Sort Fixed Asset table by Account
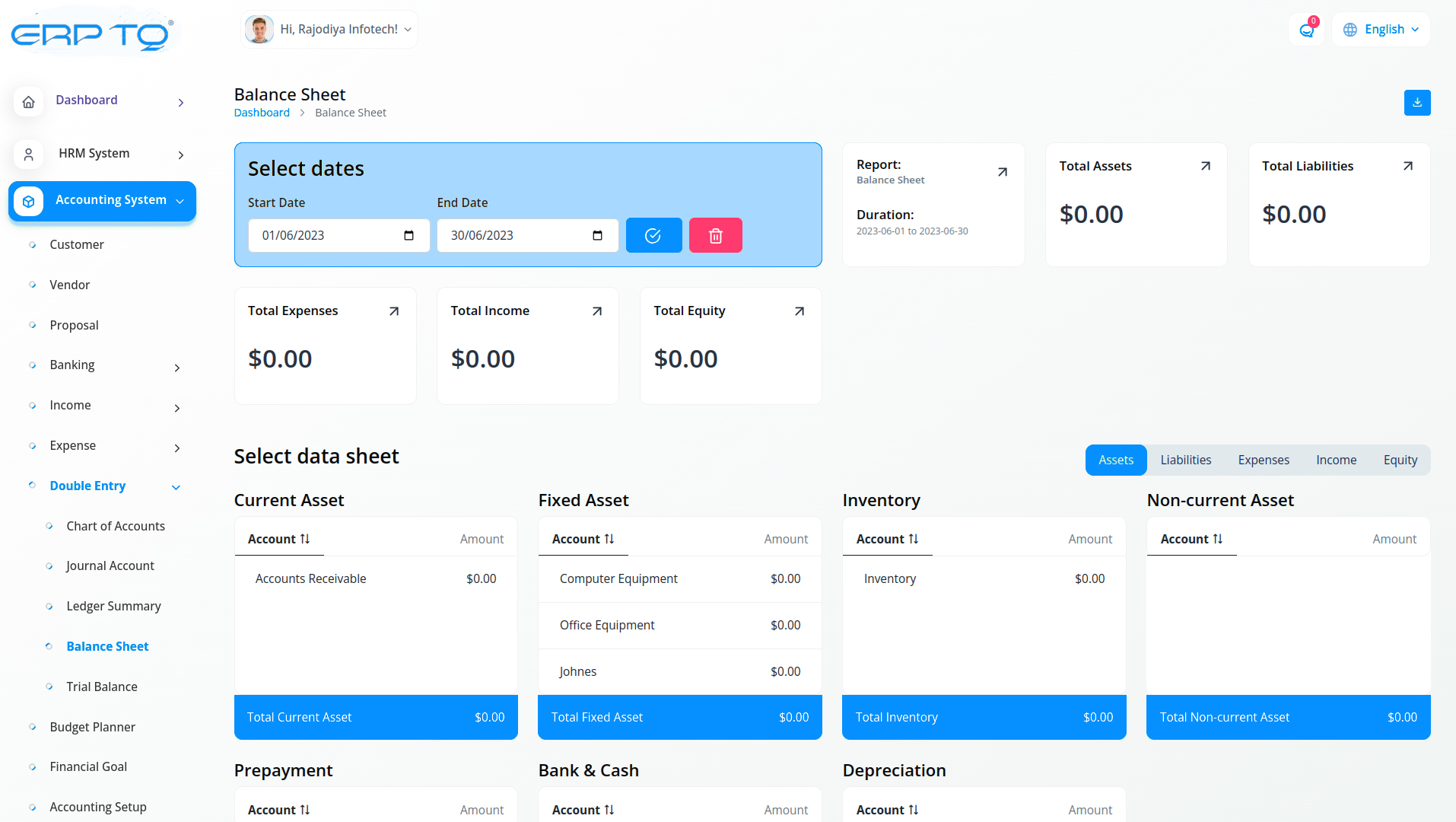 583,539
